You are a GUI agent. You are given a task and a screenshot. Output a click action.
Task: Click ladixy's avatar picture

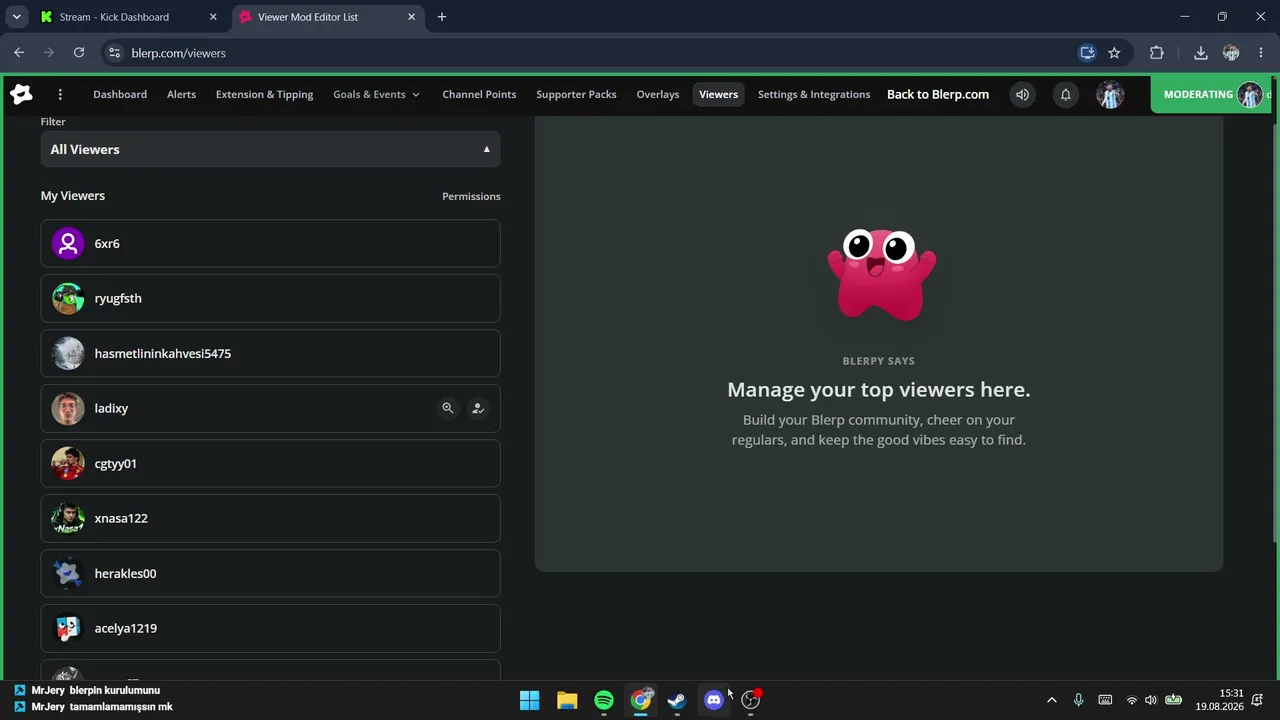click(x=68, y=408)
